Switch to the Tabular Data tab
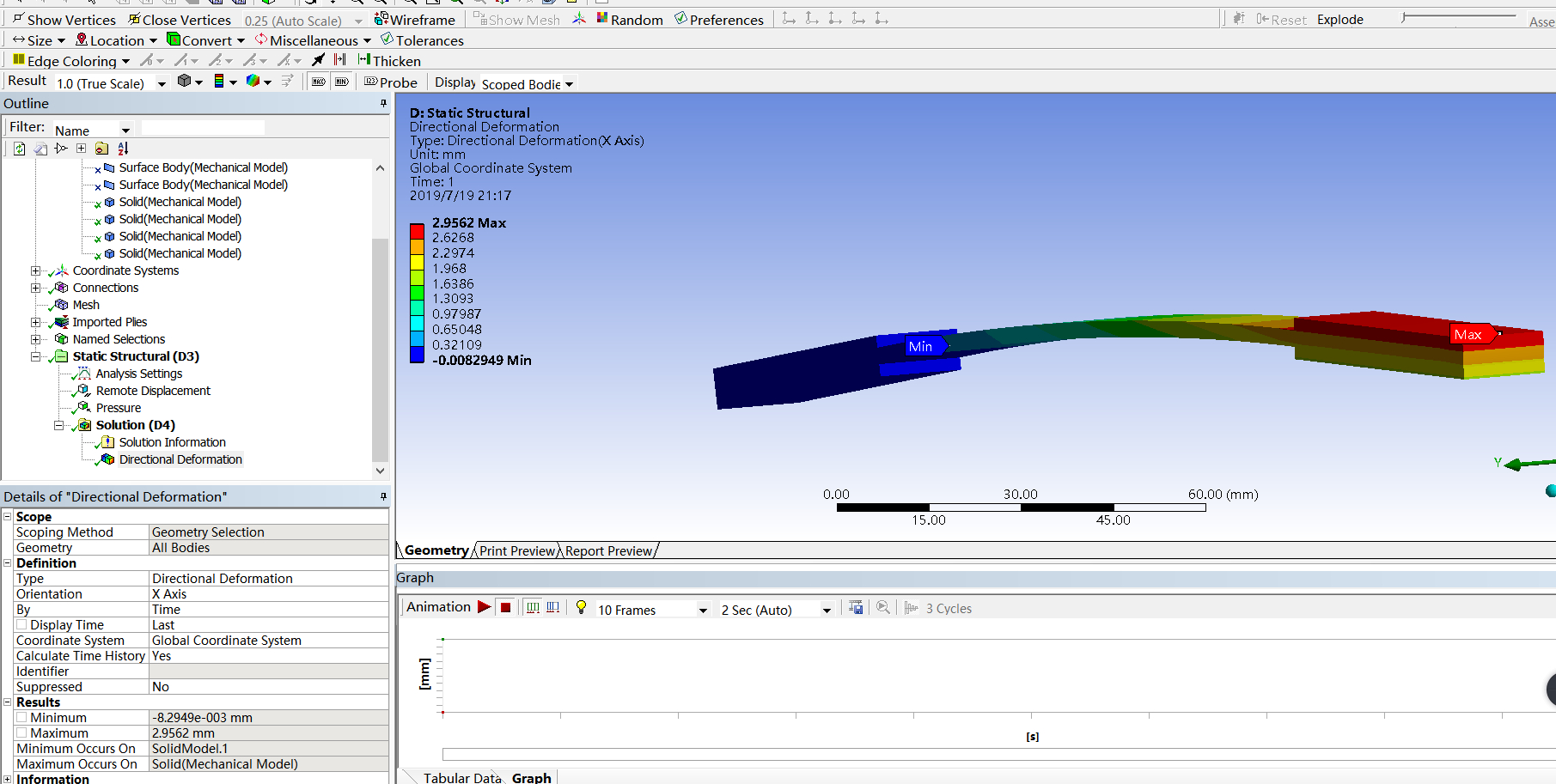Screen dimensions: 1556x784 click(x=461, y=777)
